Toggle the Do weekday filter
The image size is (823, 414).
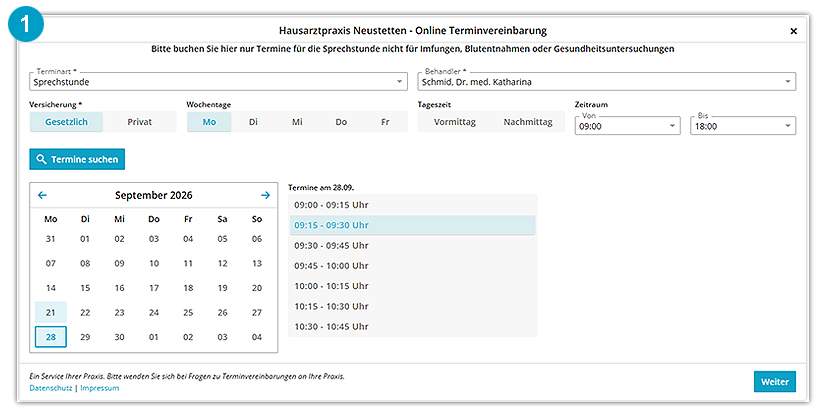click(341, 122)
